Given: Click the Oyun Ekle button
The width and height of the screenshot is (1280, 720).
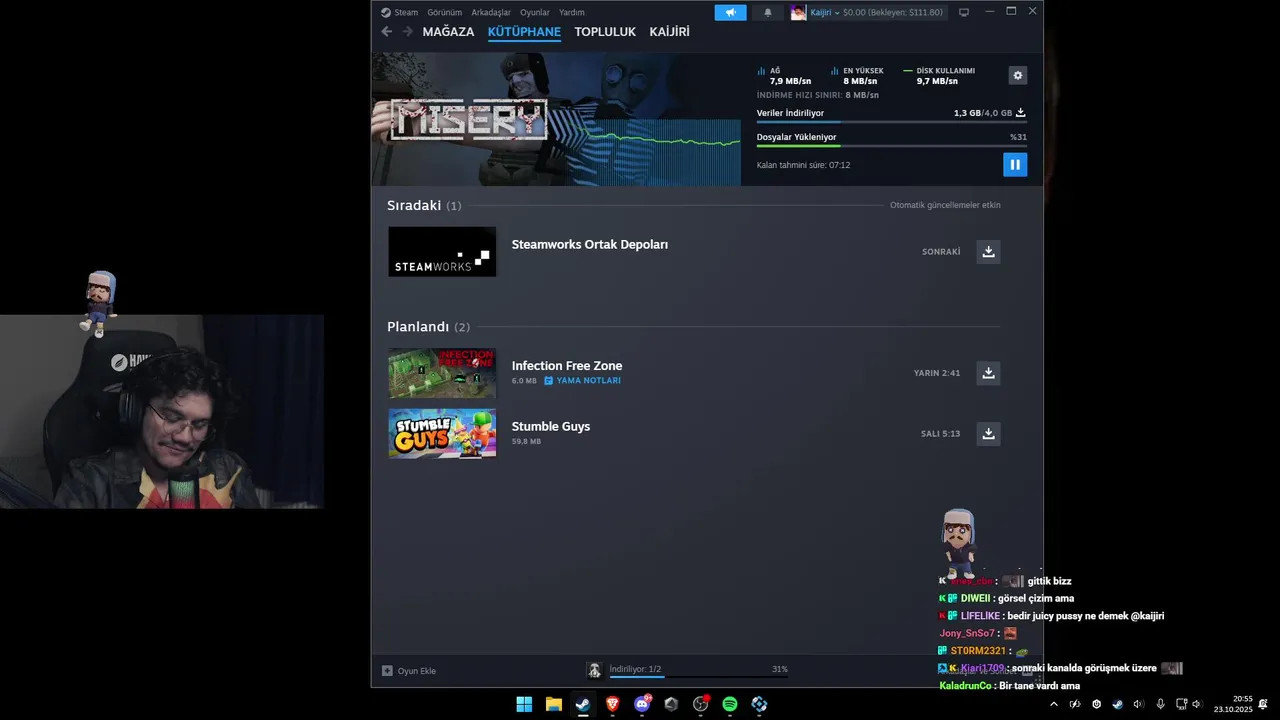Looking at the screenshot, I should [409, 671].
